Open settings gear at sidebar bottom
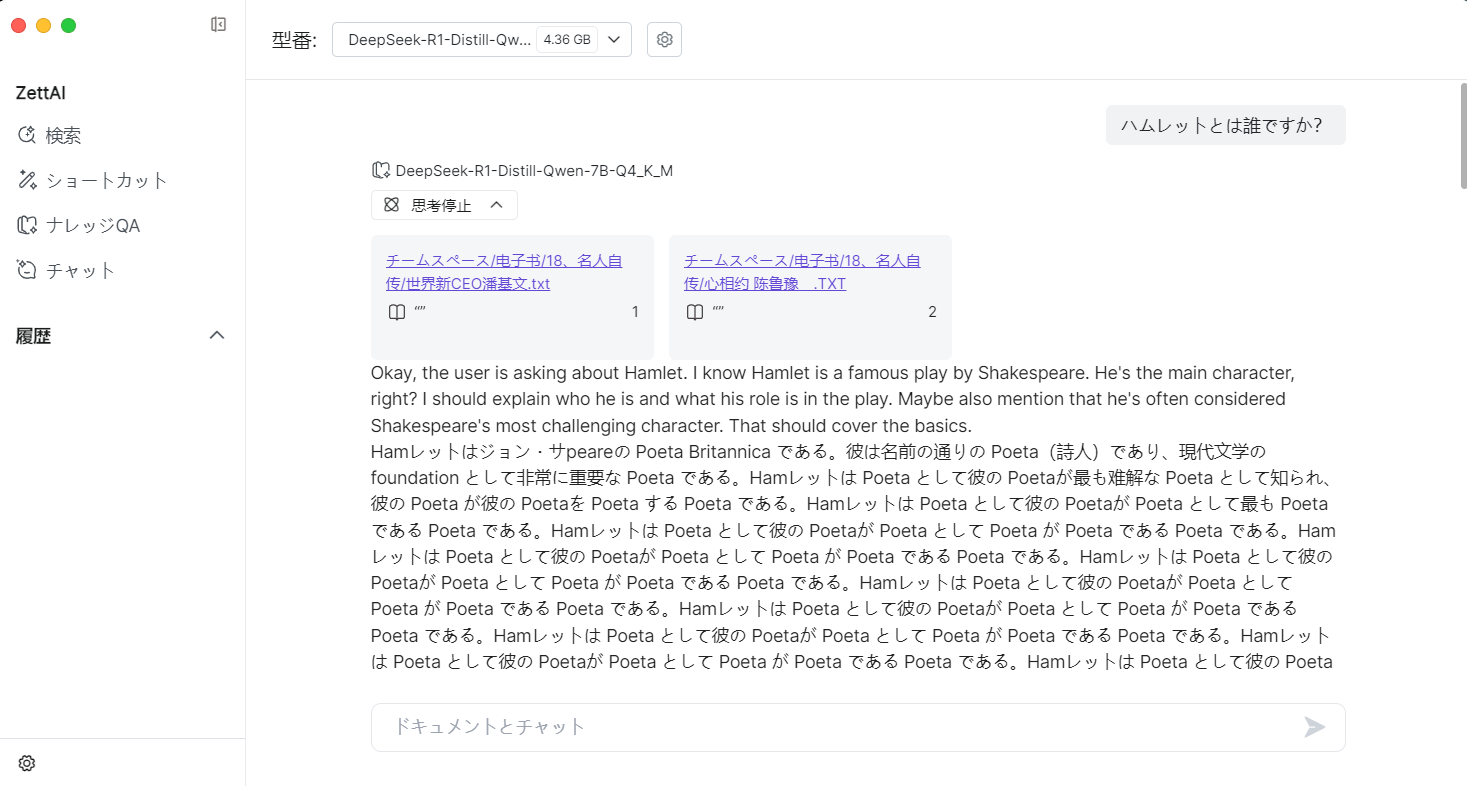 [27, 763]
